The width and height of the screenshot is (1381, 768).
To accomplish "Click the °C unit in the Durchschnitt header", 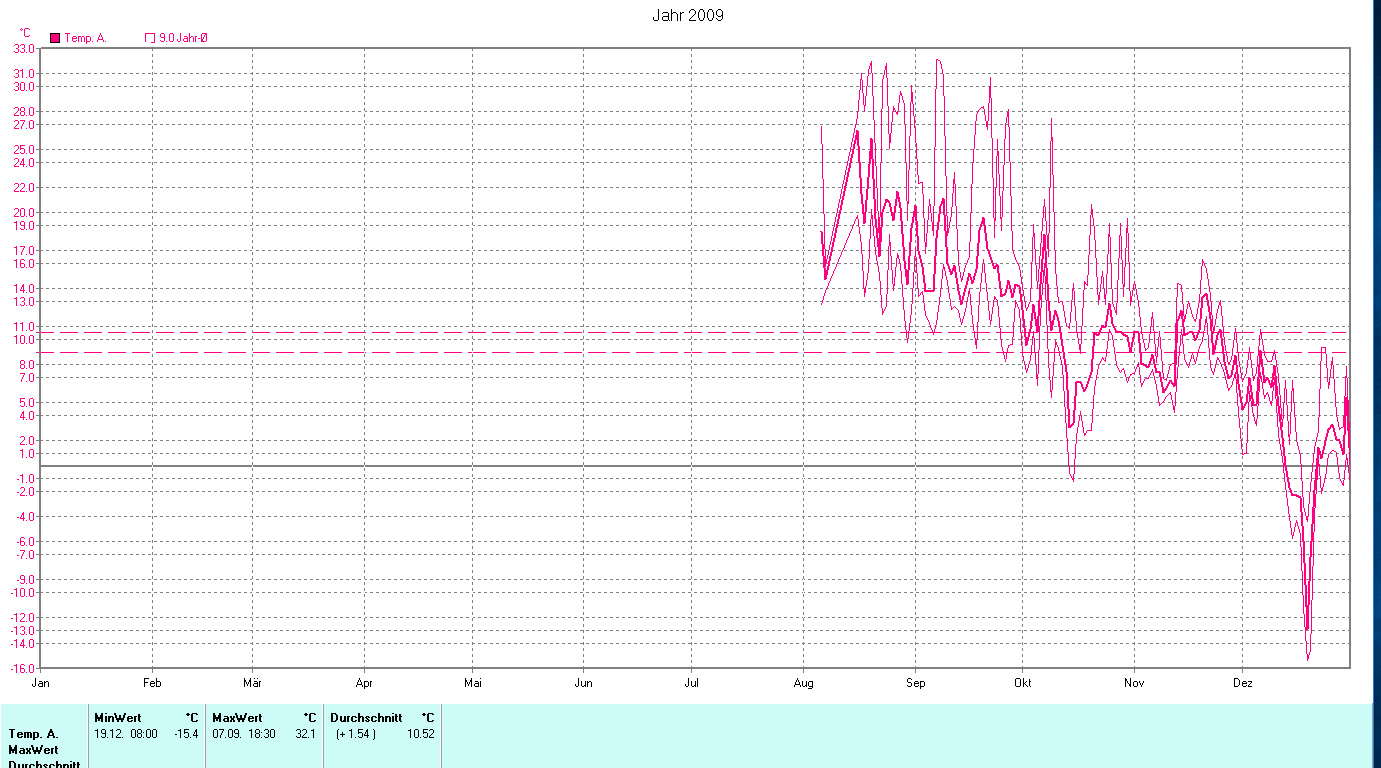I will tap(428, 718).
